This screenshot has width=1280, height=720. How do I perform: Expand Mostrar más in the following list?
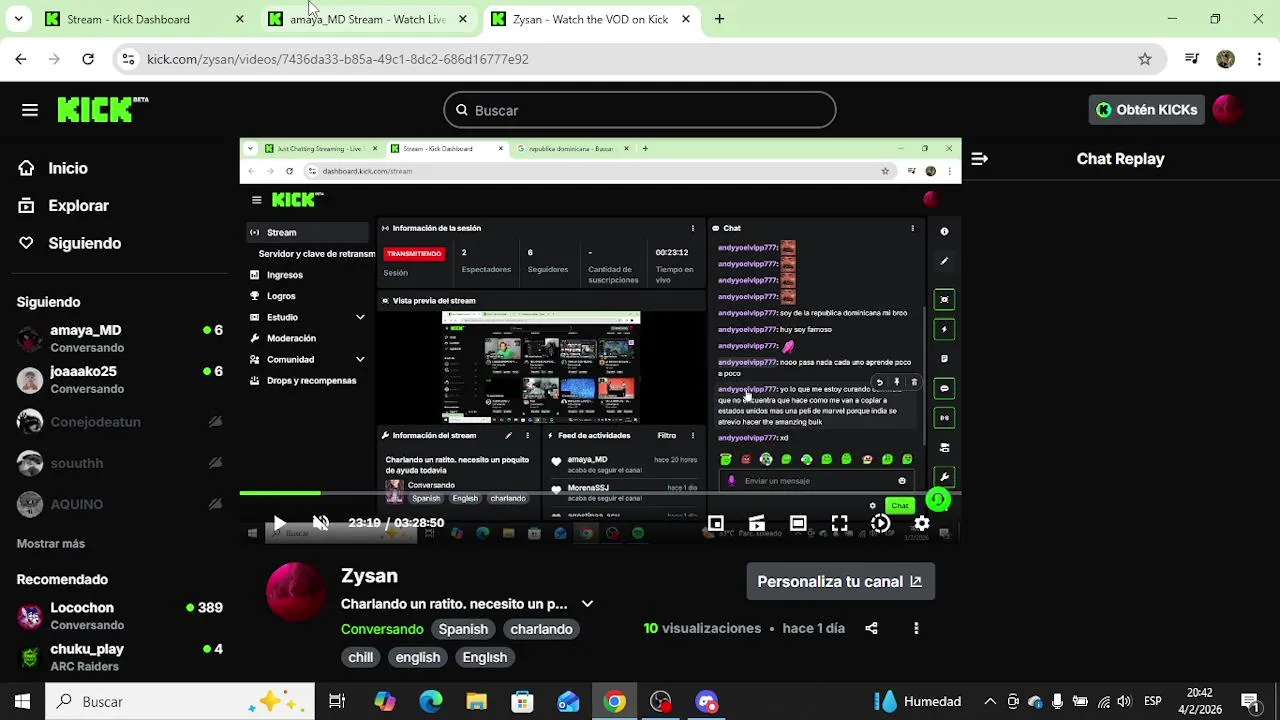click(x=51, y=543)
